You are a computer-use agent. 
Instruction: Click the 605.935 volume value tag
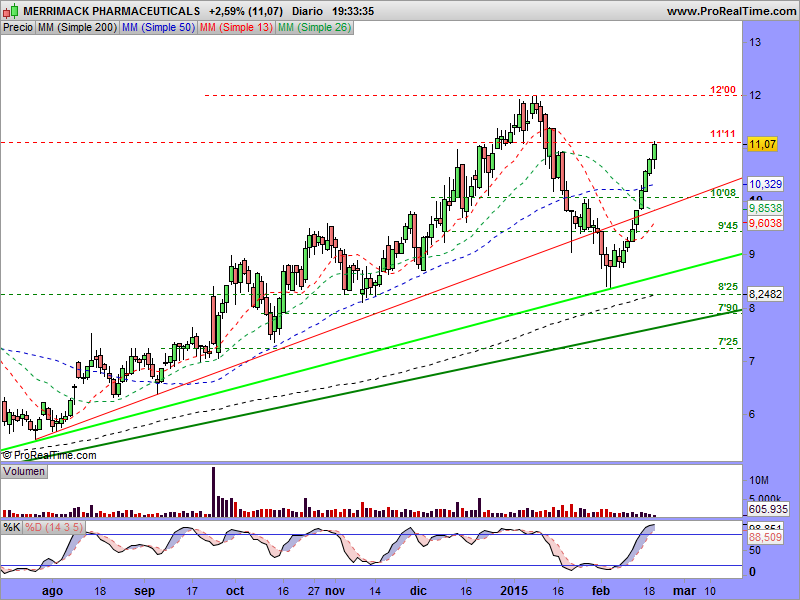pos(768,509)
